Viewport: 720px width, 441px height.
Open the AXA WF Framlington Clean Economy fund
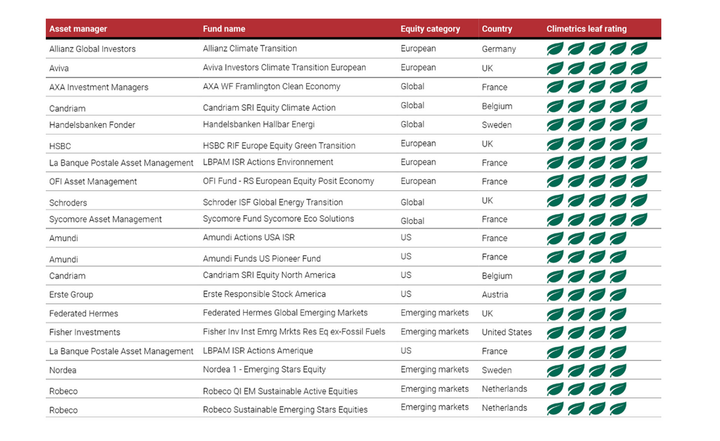pos(271,87)
